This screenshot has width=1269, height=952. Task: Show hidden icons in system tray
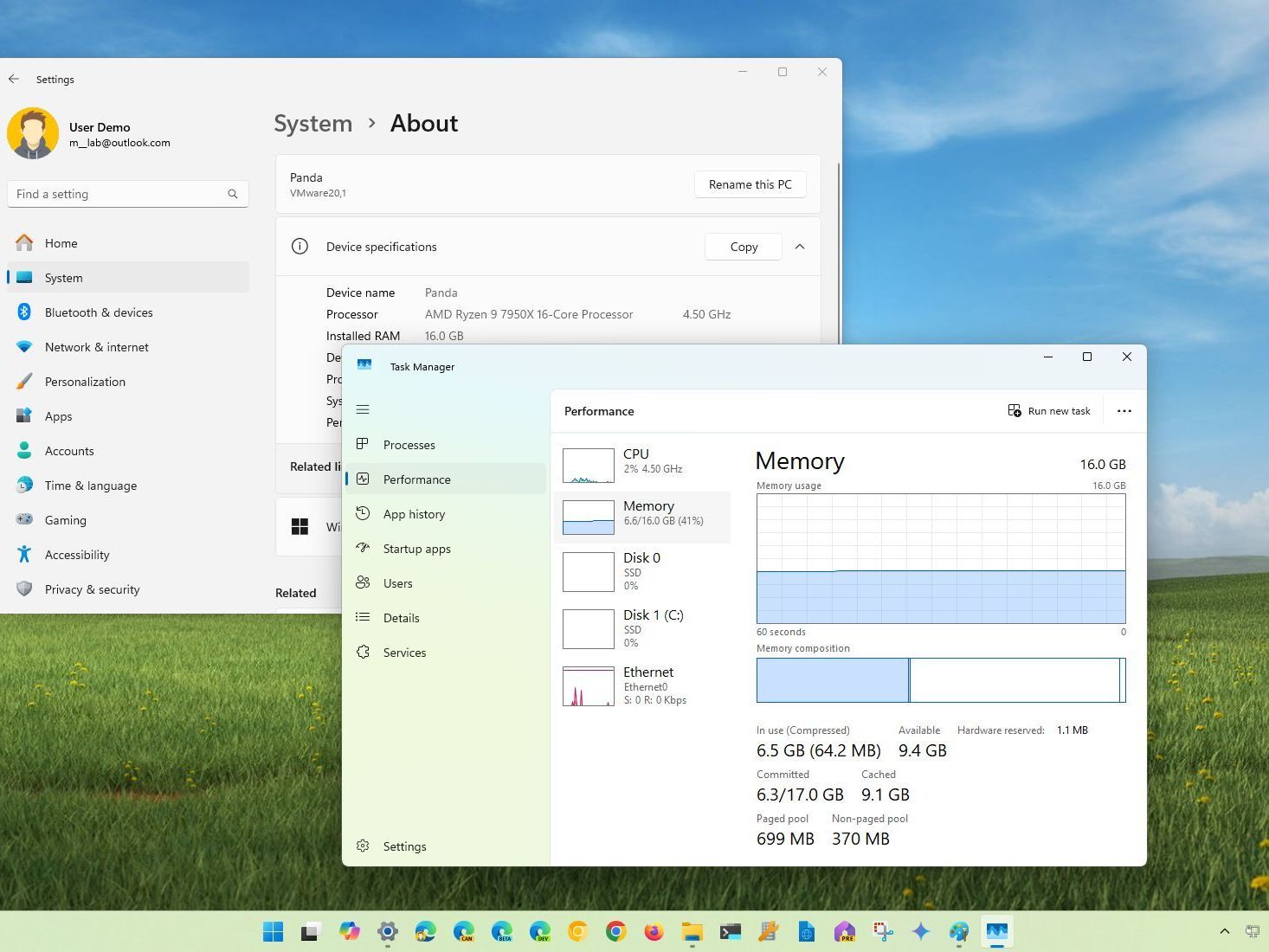coord(1224,931)
